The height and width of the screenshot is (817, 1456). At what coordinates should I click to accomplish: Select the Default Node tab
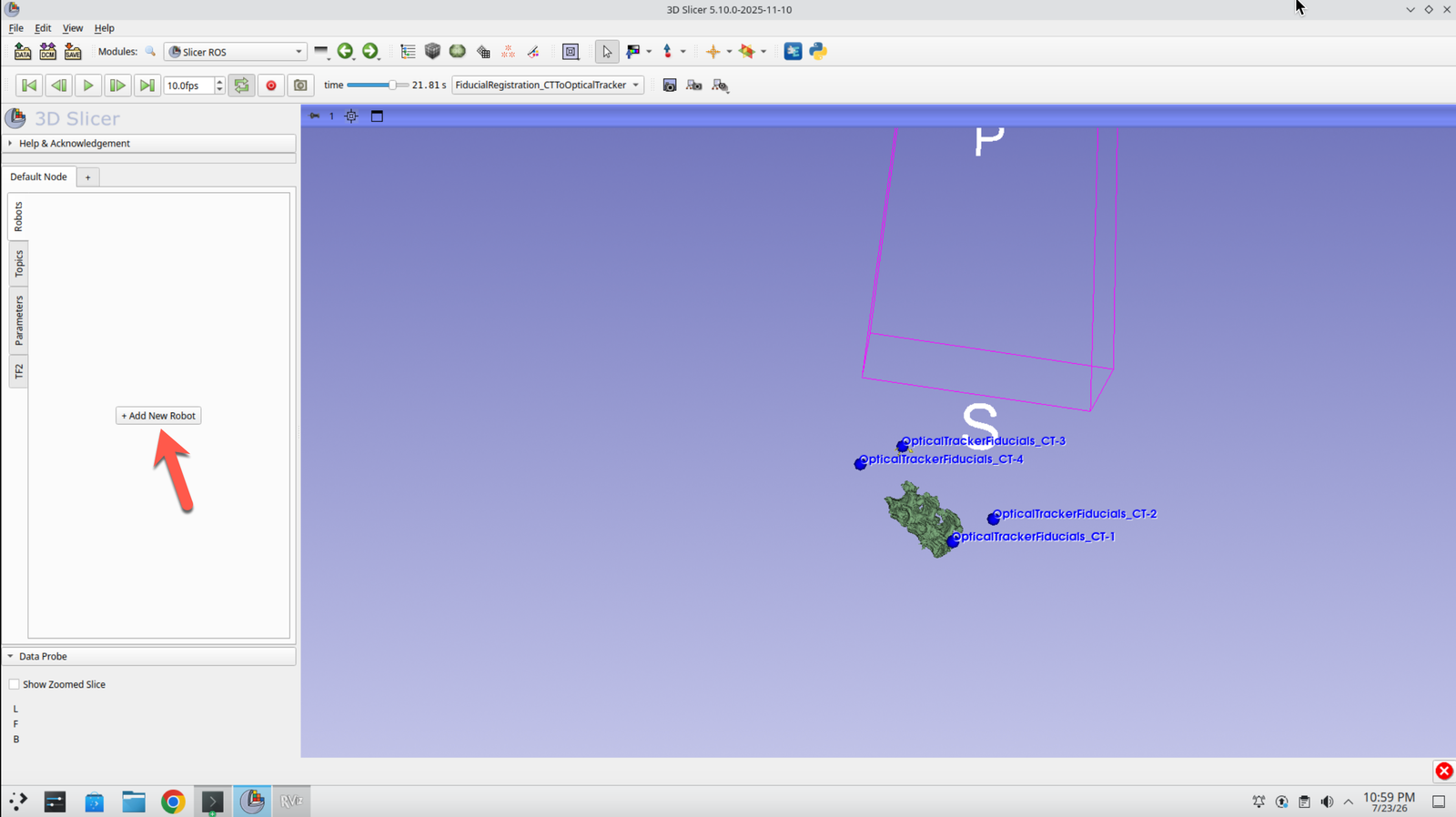[x=38, y=177]
